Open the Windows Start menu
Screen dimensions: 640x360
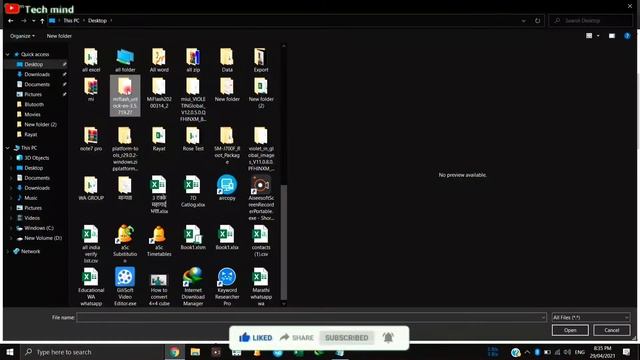[x=10, y=352]
